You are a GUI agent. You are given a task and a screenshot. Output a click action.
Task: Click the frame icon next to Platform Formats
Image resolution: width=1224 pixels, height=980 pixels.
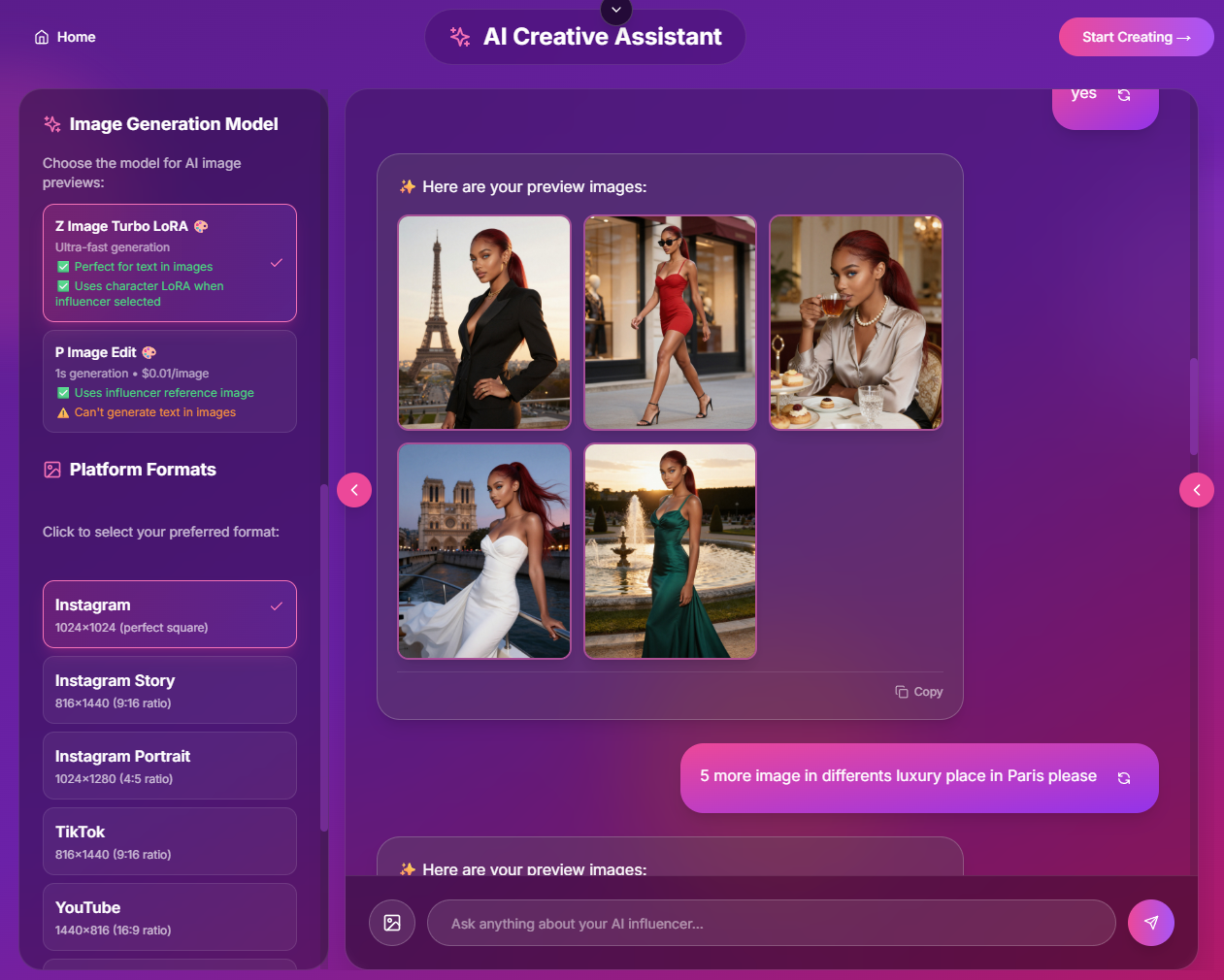pyautogui.click(x=50, y=469)
